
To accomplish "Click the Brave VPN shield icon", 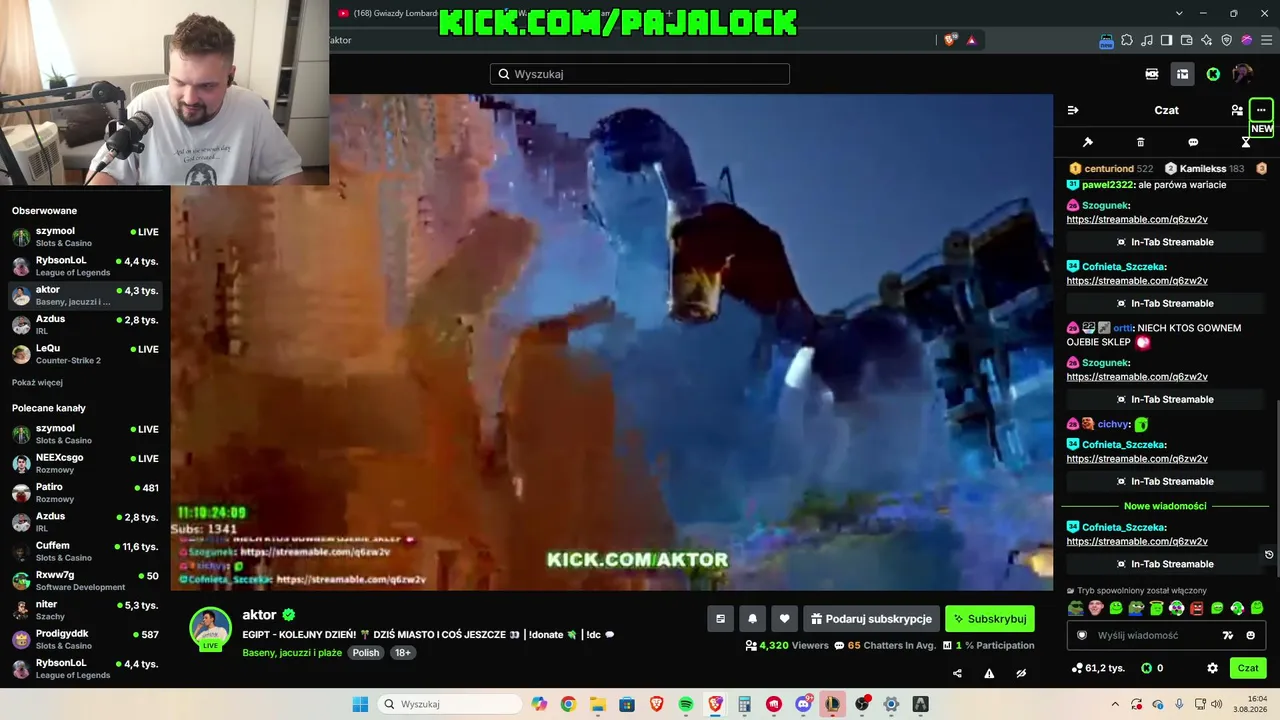I will coord(1226,40).
